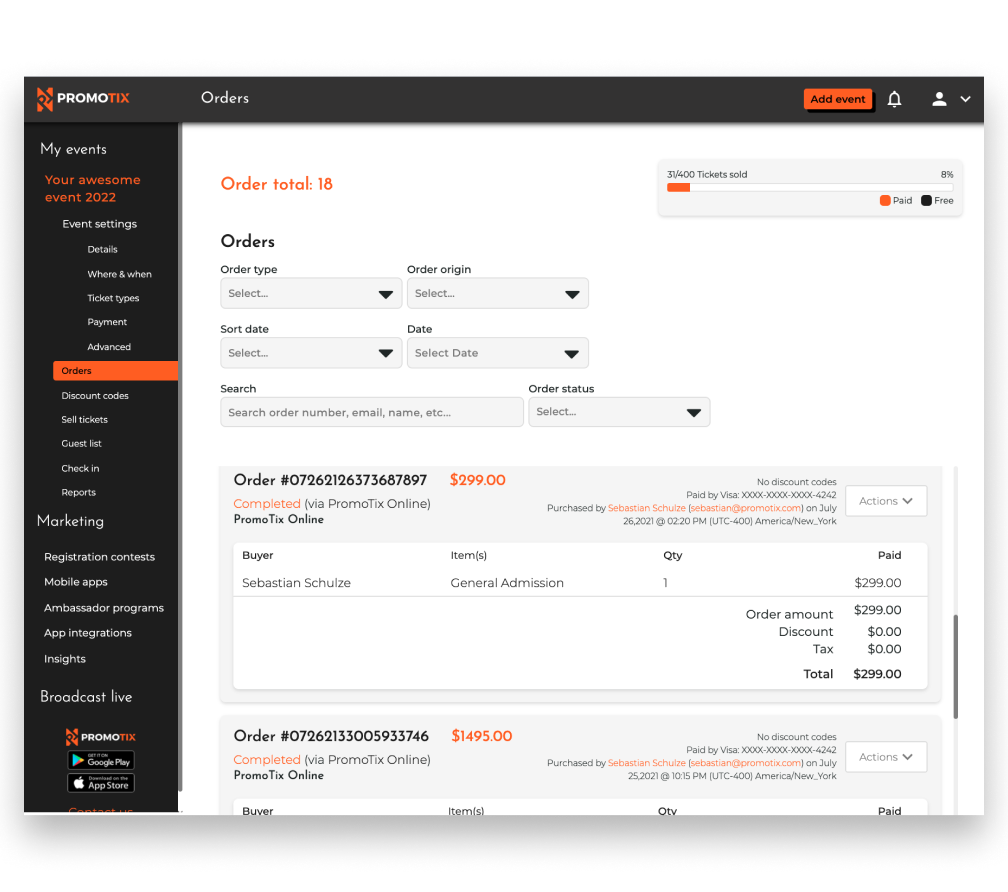Click the App Store badge in sidebar

(x=100, y=783)
